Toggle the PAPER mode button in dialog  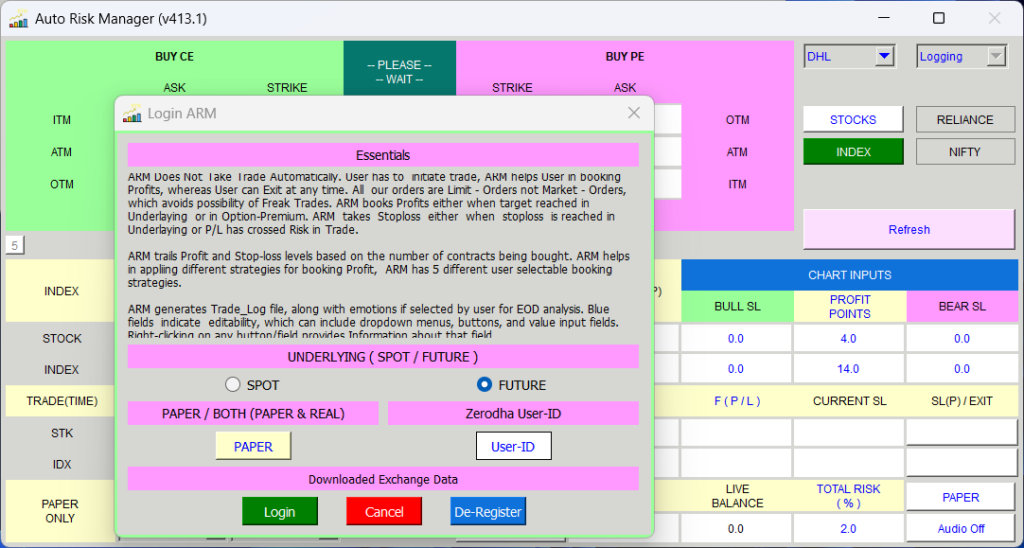coord(253,446)
